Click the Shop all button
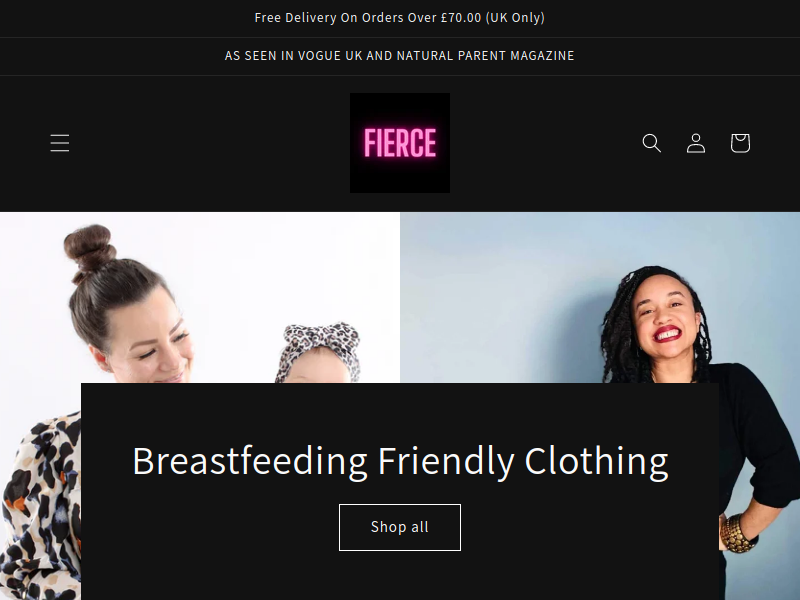Viewport: 800px width, 600px height. 400,527
